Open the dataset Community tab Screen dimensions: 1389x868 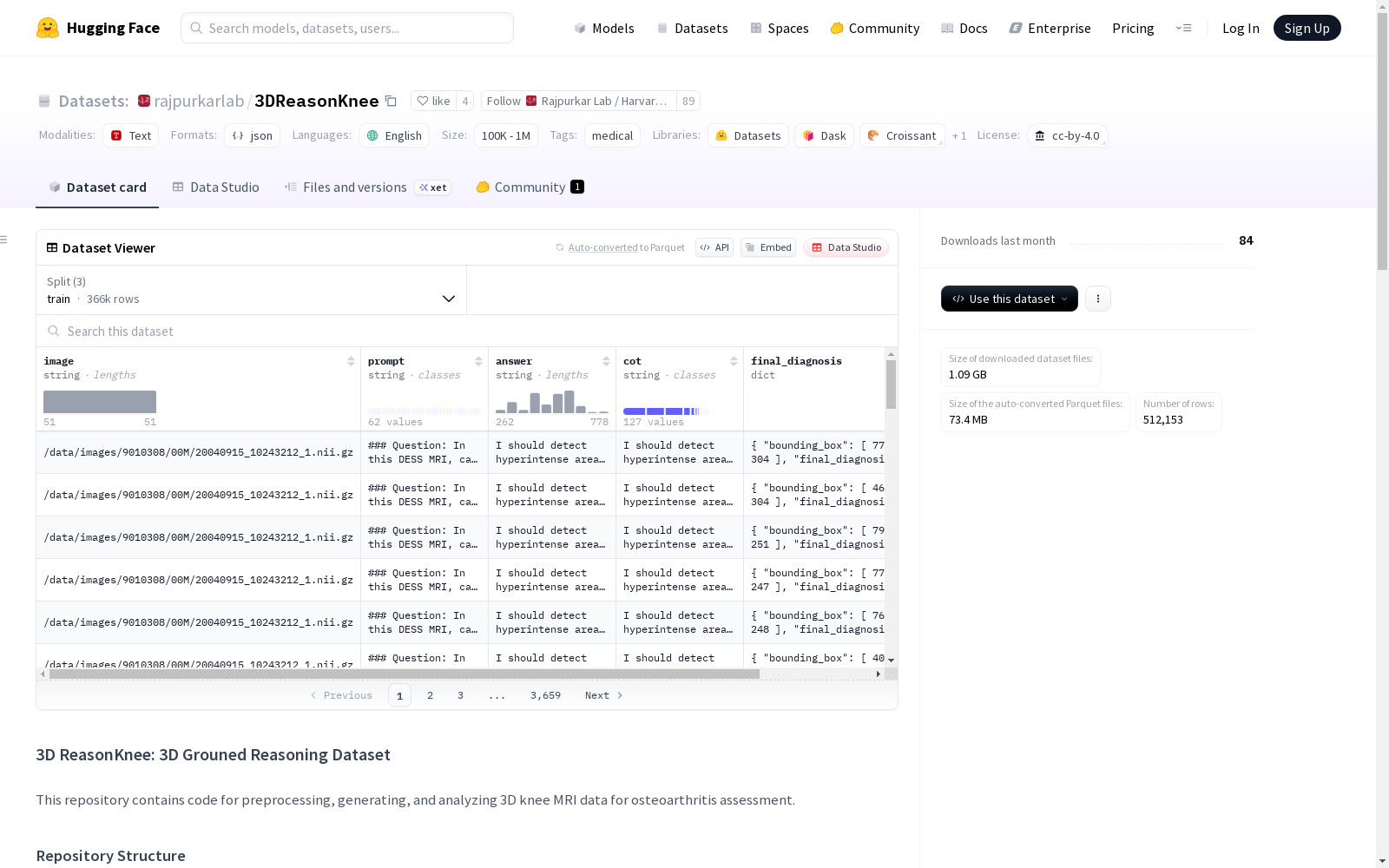tap(530, 187)
